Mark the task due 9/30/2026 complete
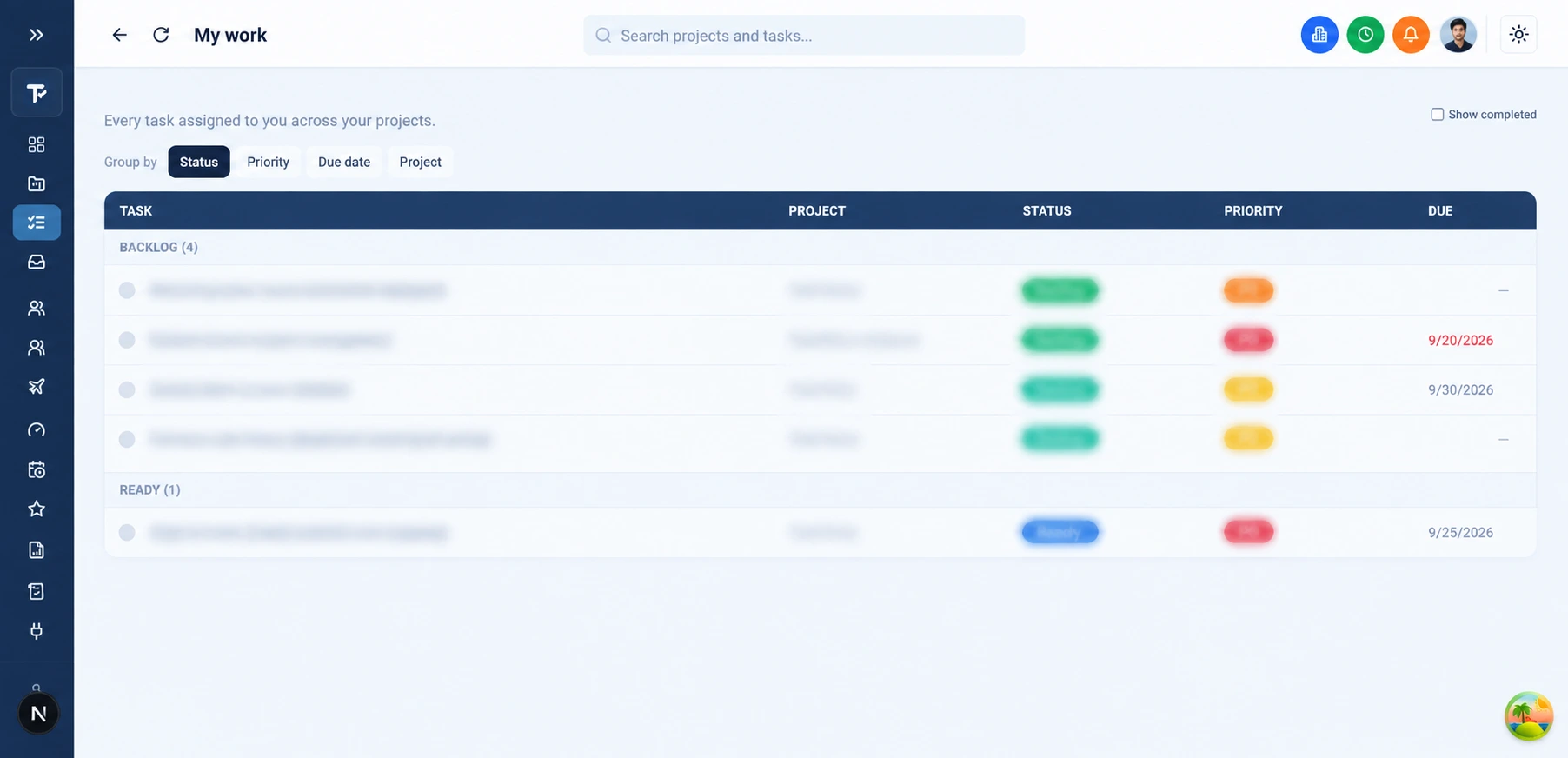Viewport: 1568px width, 758px height. tap(127, 389)
